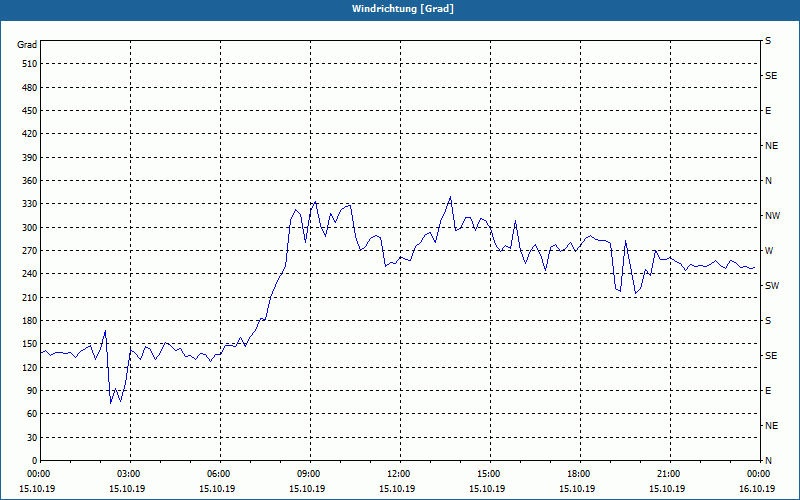The height and width of the screenshot is (500, 800).
Task: Select the 480 degree axis label
Action: pyautogui.click(x=29, y=88)
